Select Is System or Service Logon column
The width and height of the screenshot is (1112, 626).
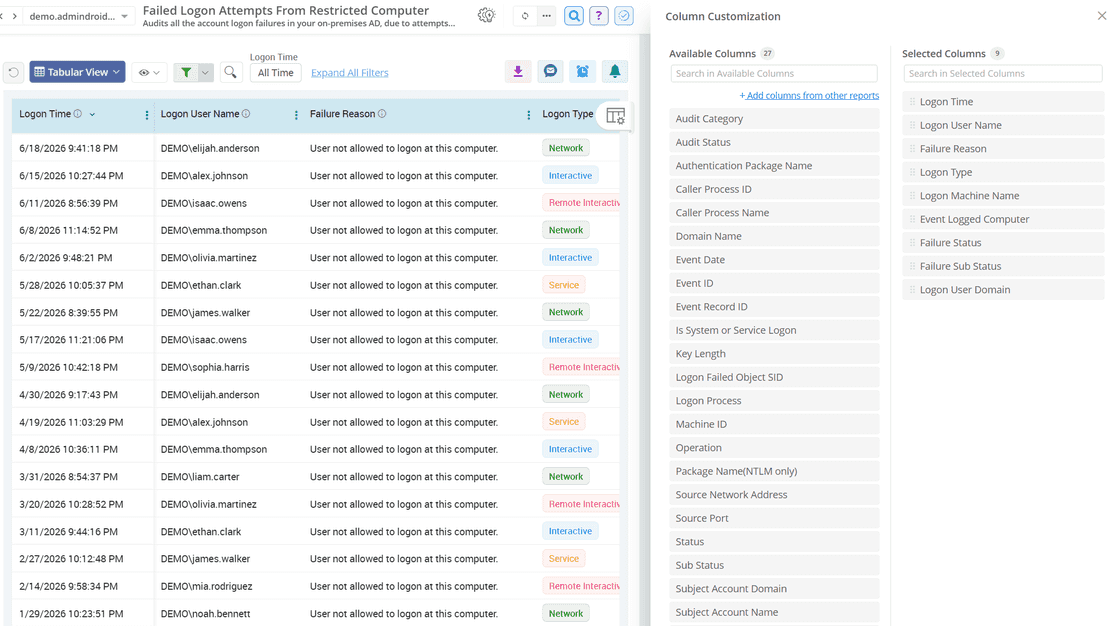pyautogui.click(x=774, y=330)
